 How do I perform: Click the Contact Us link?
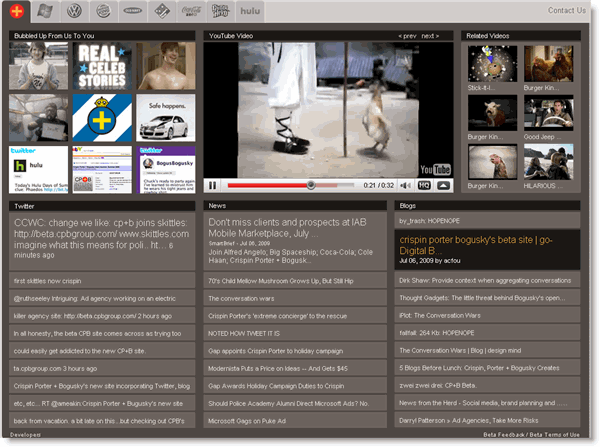click(x=567, y=10)
